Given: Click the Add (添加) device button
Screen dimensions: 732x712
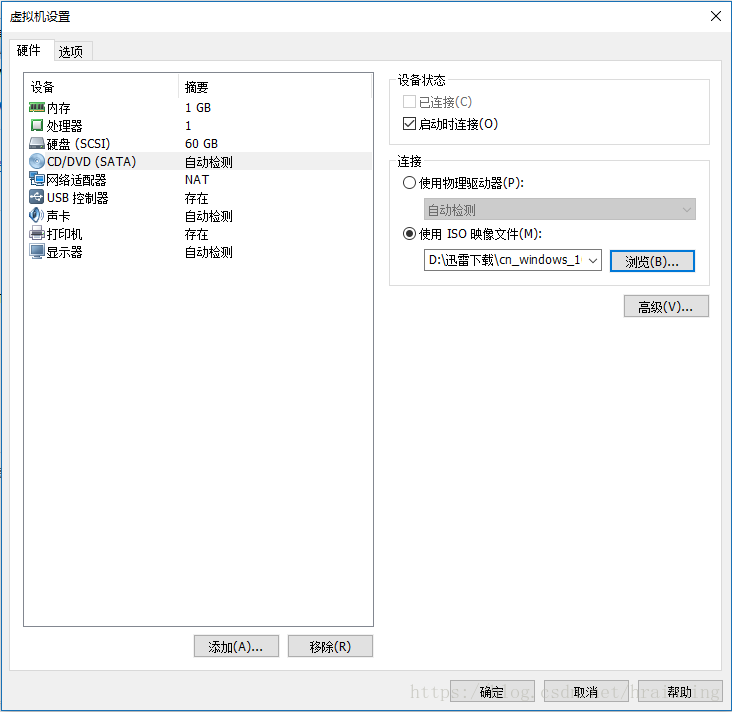Looking at the screenshot, I should pyautogui.click(x=235, y=646).
